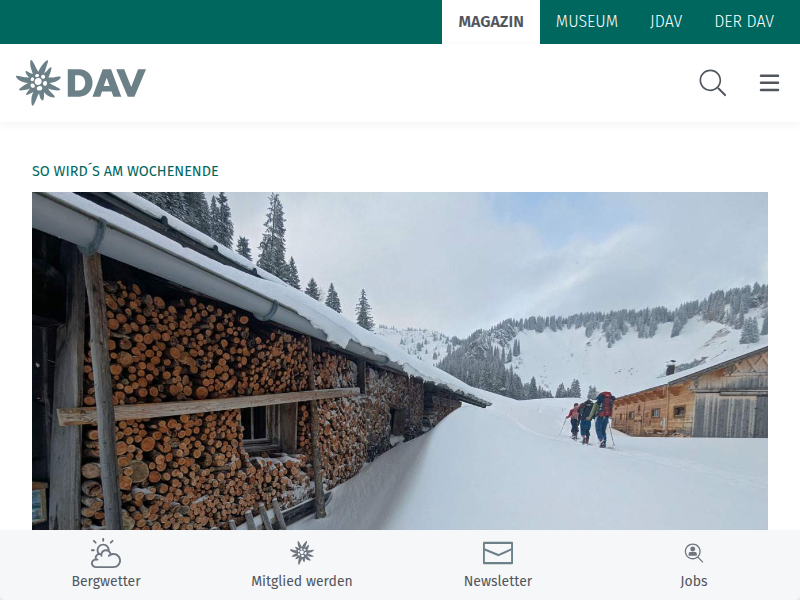This screenshot has width=800, height=600.
Task: Click the Bergwetter text label
Action: [106, 581]
